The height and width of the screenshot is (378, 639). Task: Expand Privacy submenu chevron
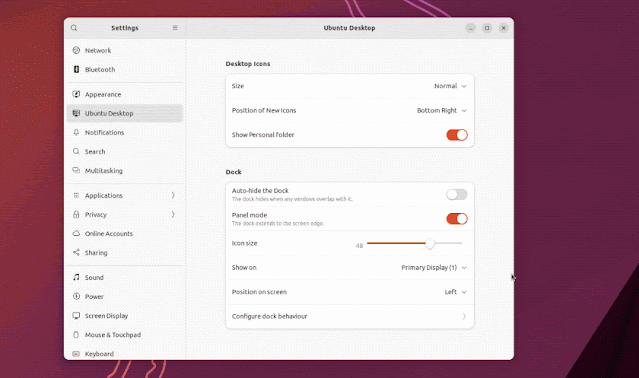(x=173, y=214)
